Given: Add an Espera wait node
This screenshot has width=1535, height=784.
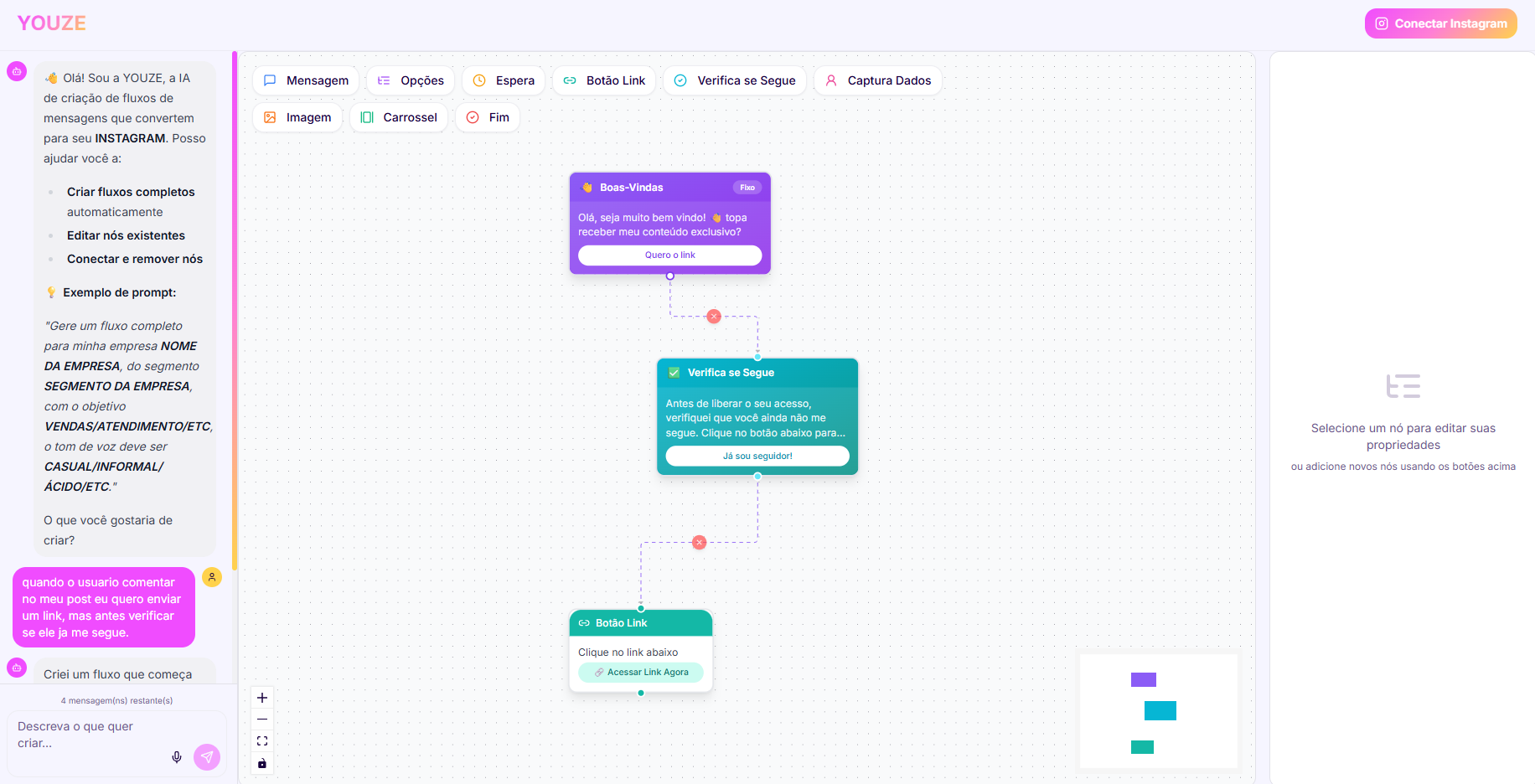Looking at the screenshot, I should (x=504, y=80).
